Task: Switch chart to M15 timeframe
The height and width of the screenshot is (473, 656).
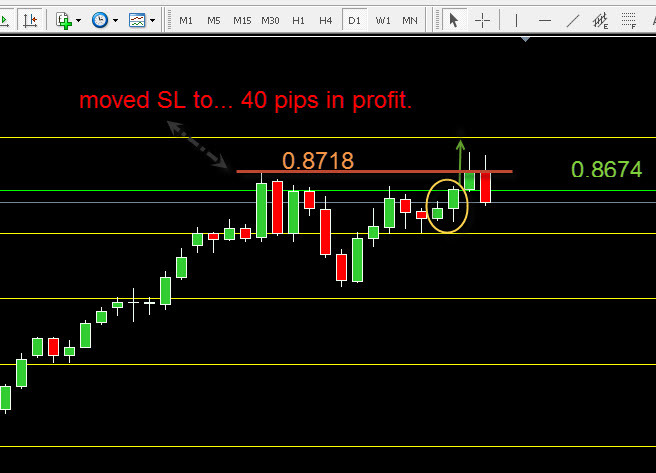Action: click(242, 20)
